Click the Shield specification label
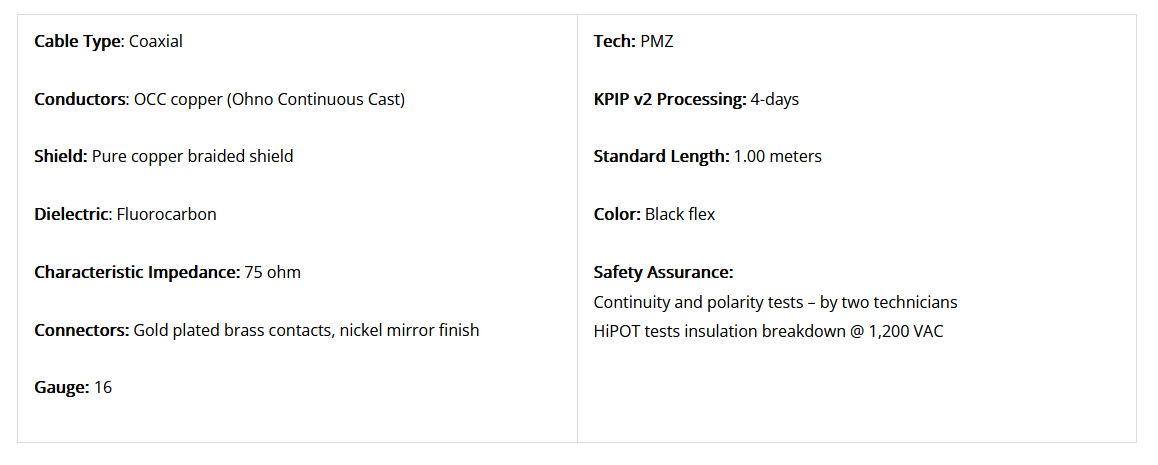 (x=61, y=156)
